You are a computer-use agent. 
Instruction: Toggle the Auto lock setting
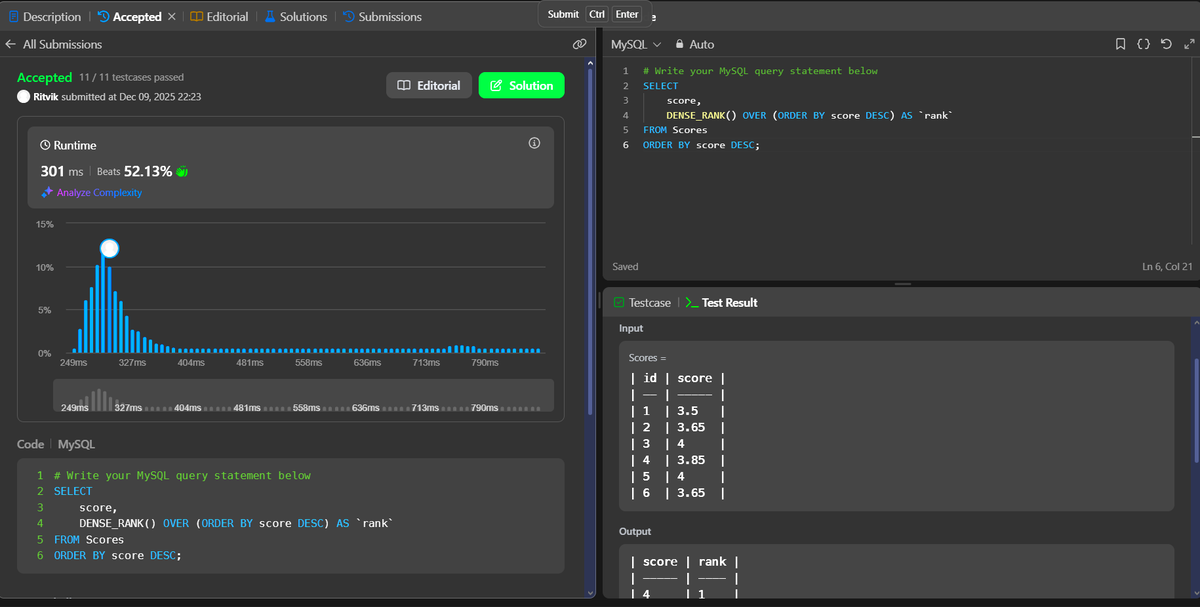[x=695, y=45]
